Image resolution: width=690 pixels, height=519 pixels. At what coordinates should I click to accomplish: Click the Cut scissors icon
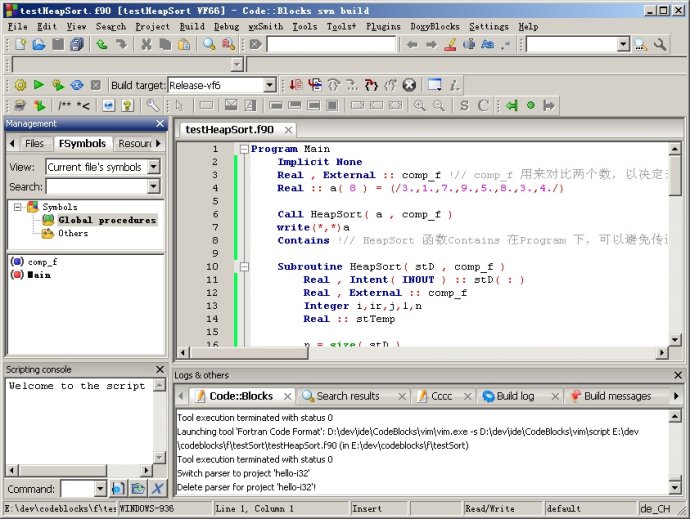[x=146, y=45]
